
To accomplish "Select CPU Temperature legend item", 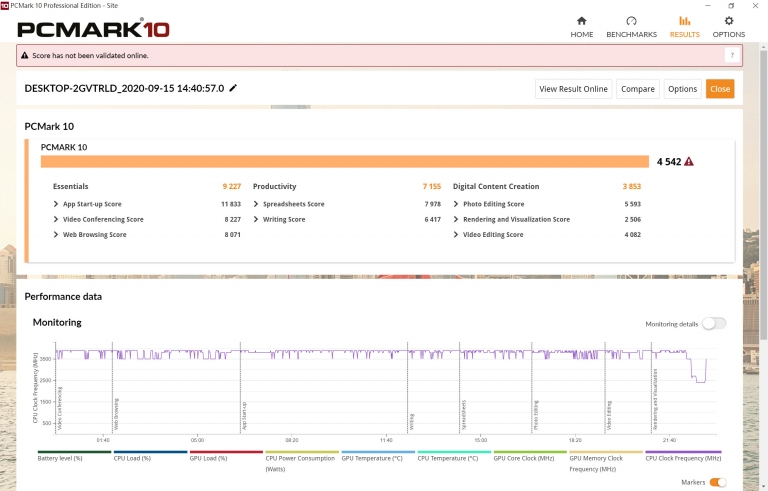I will 454,457.
